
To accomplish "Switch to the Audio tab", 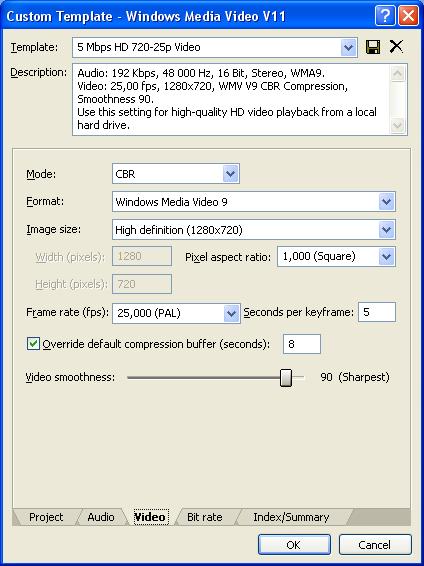I will [x=101, y=517].
